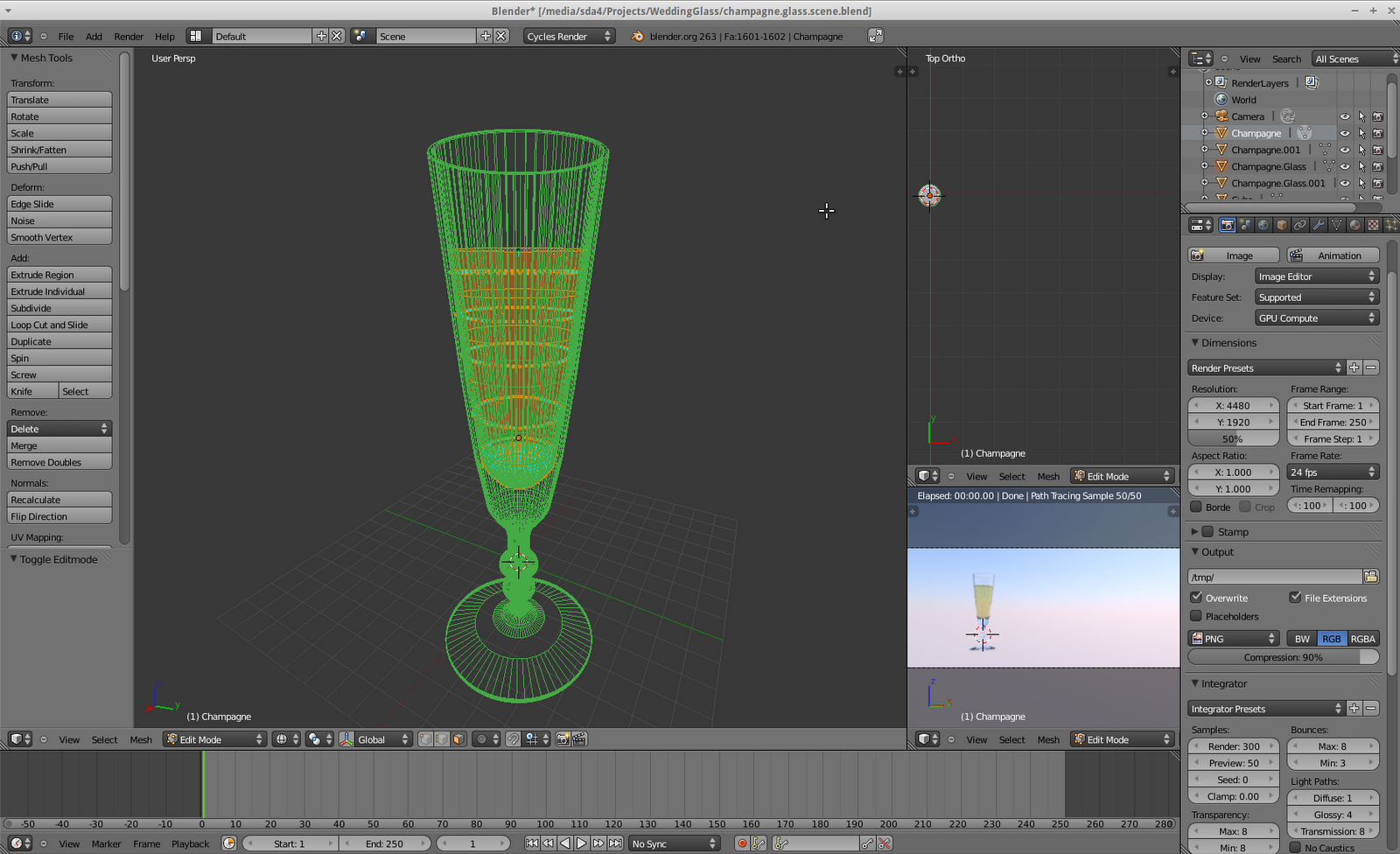Toggle Champagne.Glass renderability camera icon
This screenshot has width=1400, height=854.
point(1378,166)
